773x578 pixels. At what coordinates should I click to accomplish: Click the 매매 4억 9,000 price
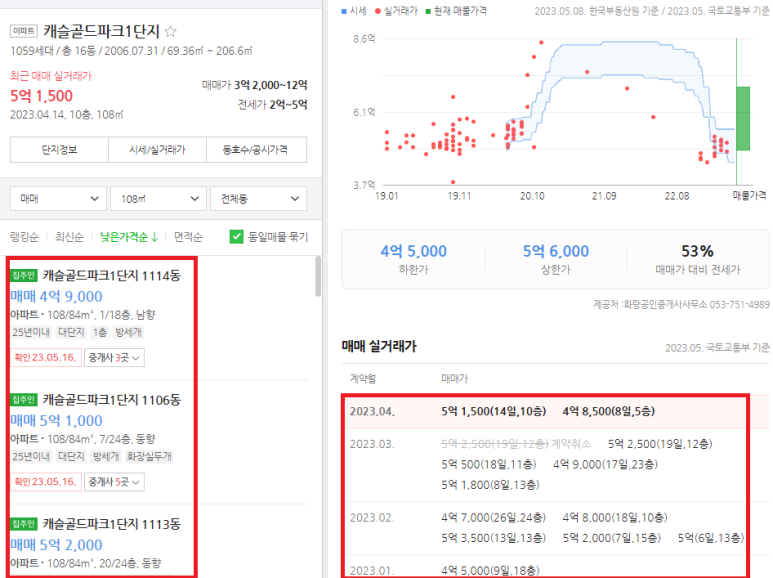coord(56,296)
